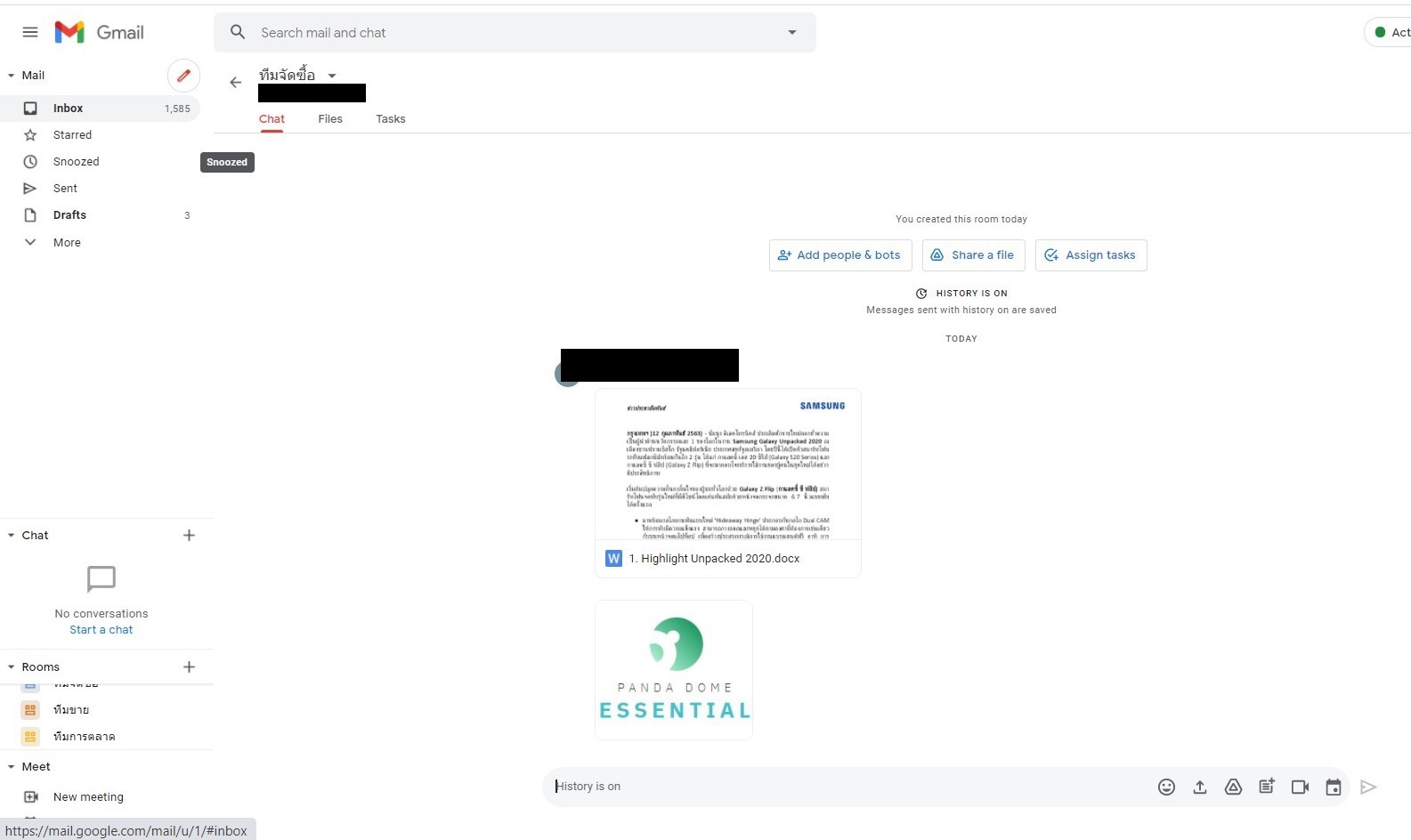Screen dimensions: 1411x840
Task: Click the message input field
Action: [x=846, y=787]
